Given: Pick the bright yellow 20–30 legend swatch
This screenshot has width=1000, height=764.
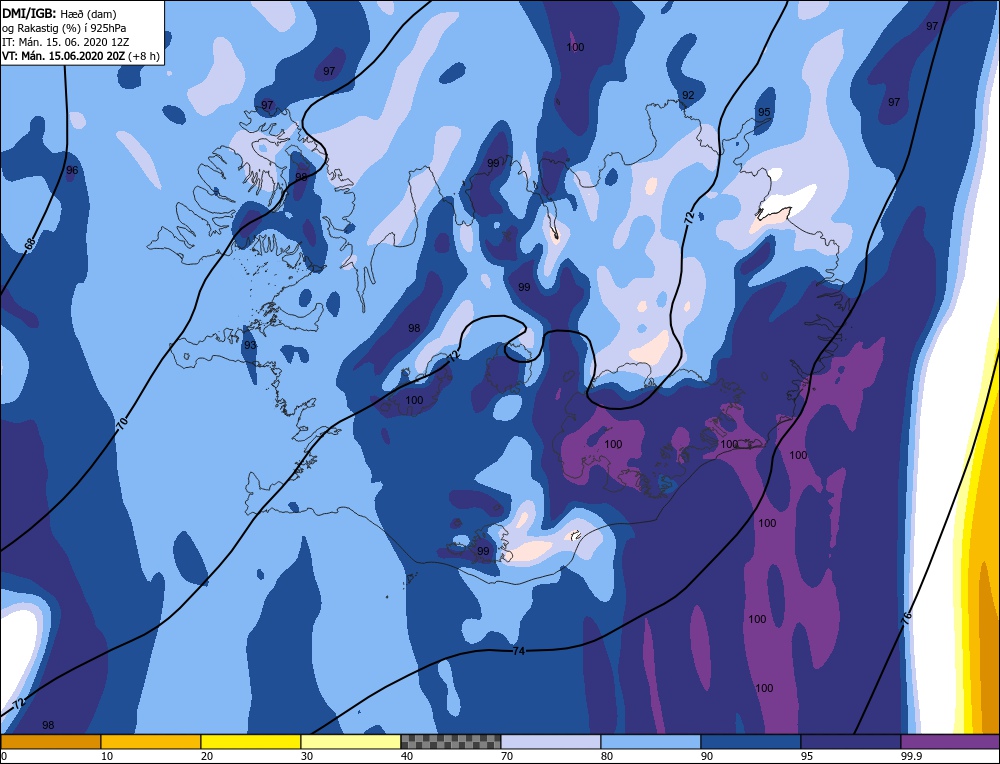Looking at the screenshot, I should pyautogui.click(x=251, y=742).
